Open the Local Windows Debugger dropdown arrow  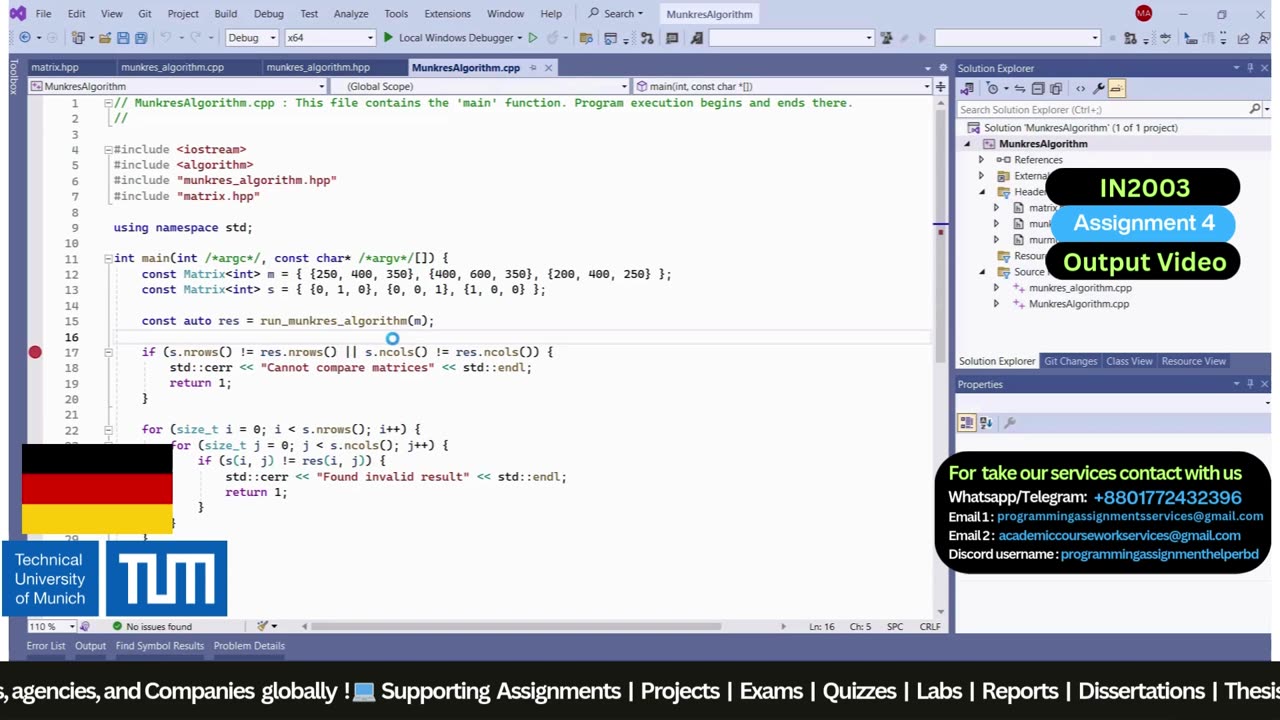click(x=520, y=38)
